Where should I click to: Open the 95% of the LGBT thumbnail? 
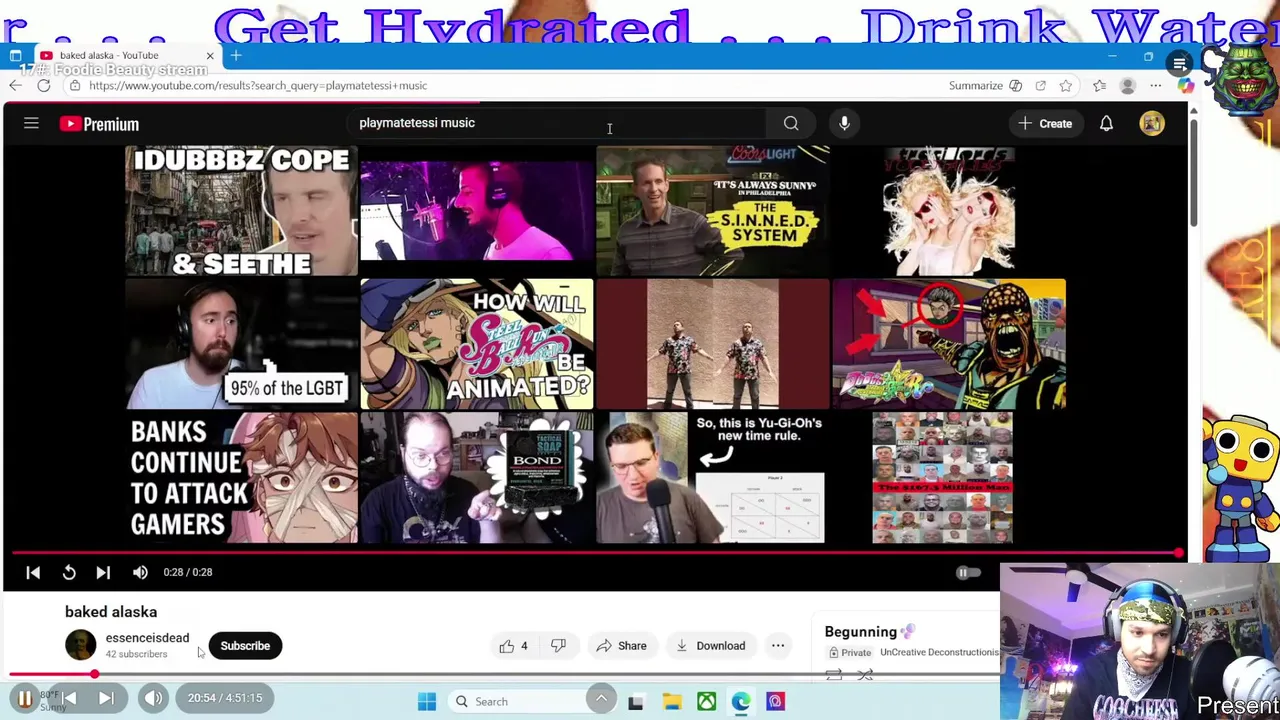(x=241, y=344)
